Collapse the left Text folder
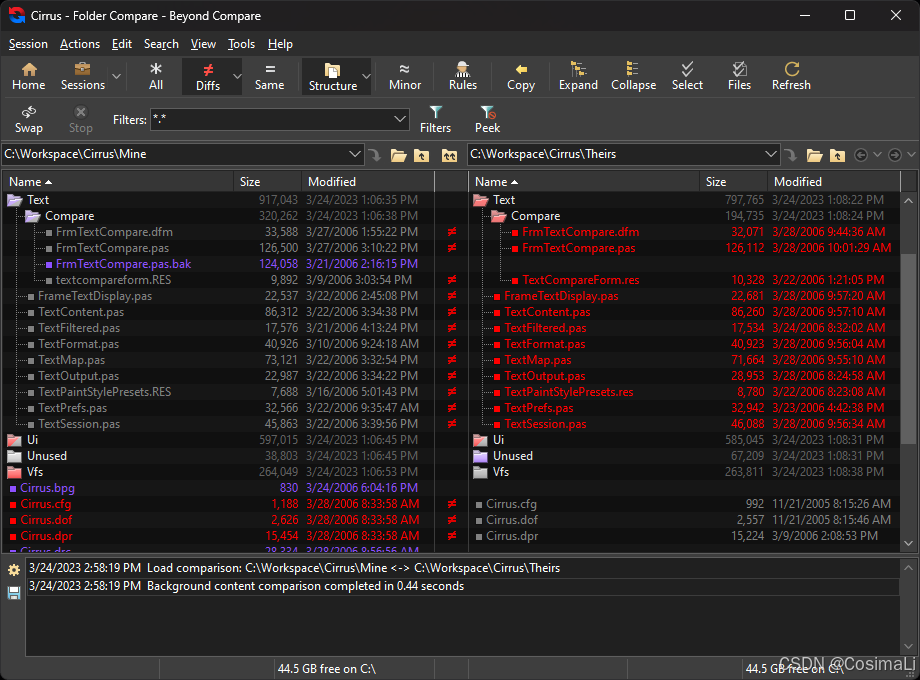The width and height of the screenshot is (920, 680). tap(15, 200)
